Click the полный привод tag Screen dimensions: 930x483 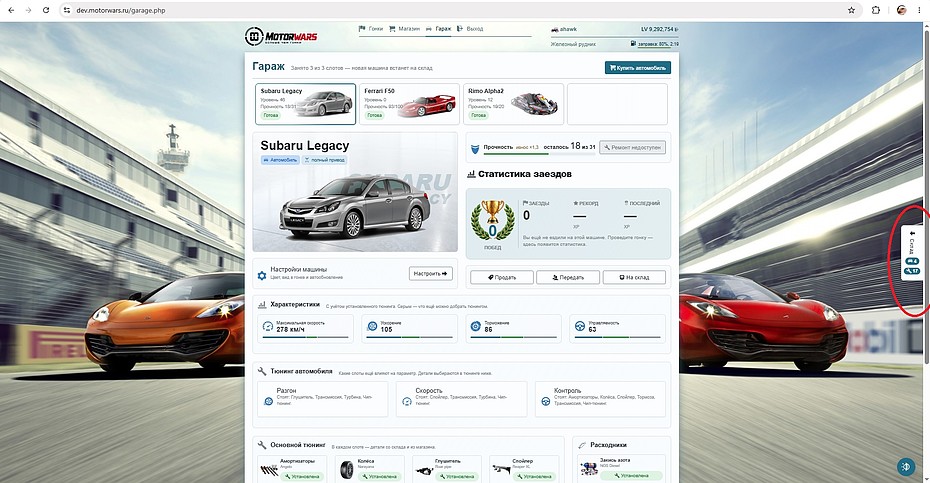click(x=324, y=160)
